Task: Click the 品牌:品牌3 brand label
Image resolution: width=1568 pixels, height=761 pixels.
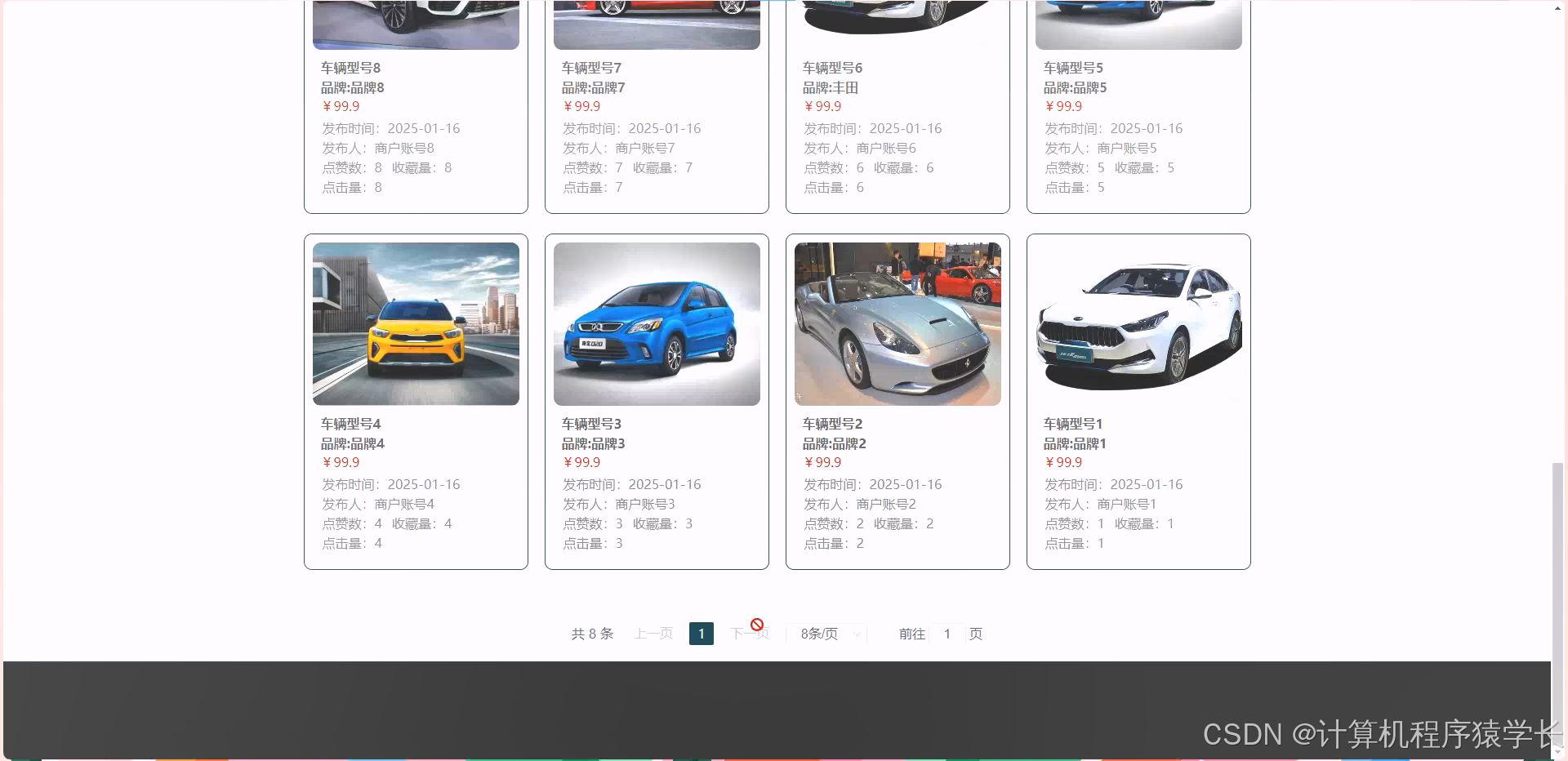Action: click(592, 443)
